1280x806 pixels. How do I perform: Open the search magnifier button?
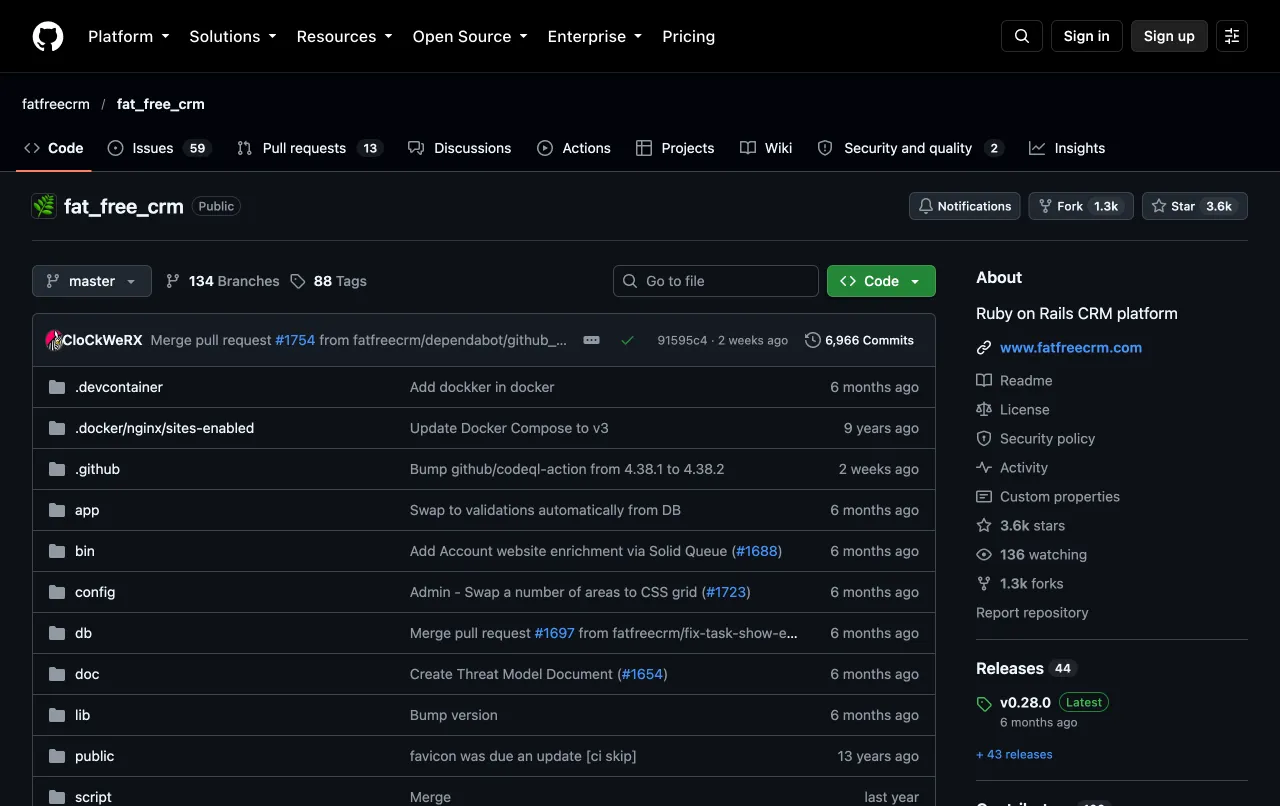(x=1022, y=36)
